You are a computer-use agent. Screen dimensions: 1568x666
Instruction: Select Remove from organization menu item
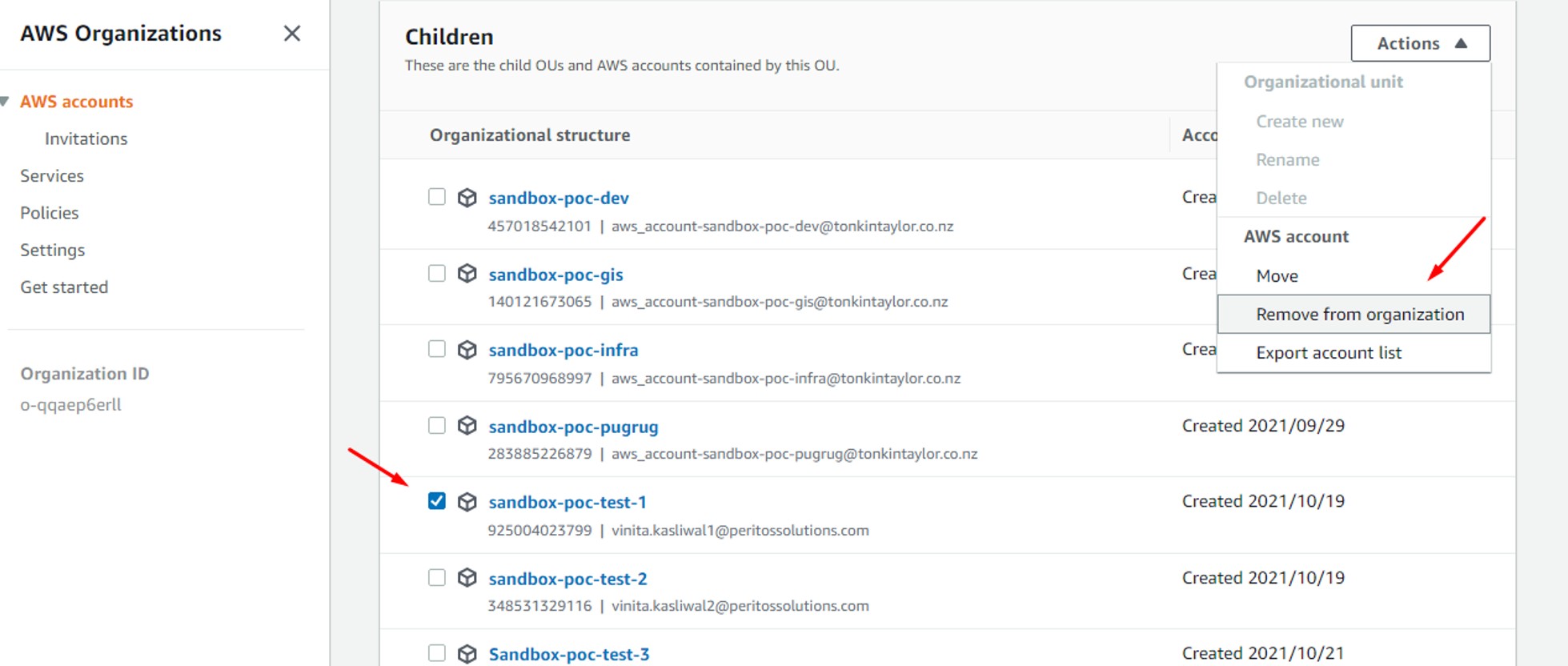1353,314
